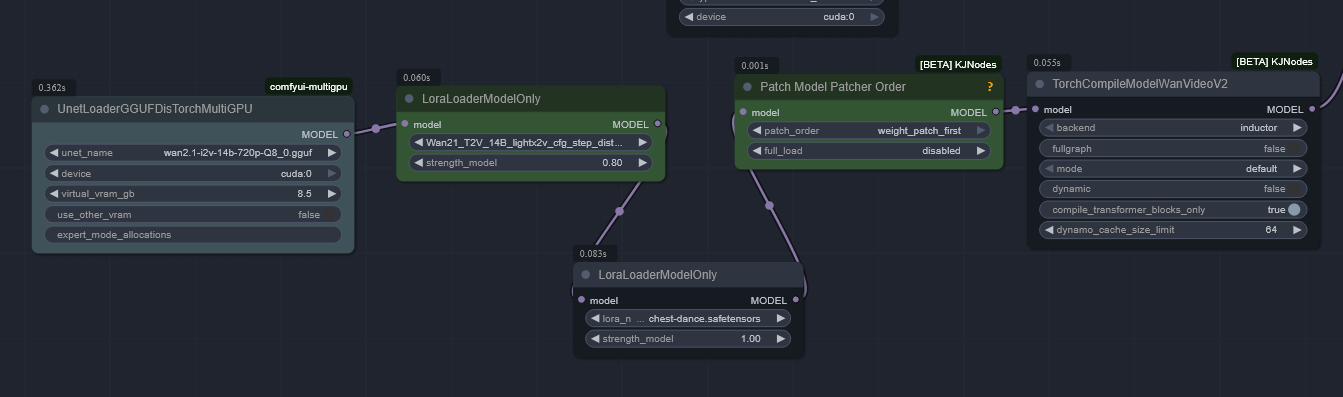Click the 0.001s execution time label
The image size is (1343, 397).
(755, 66)
